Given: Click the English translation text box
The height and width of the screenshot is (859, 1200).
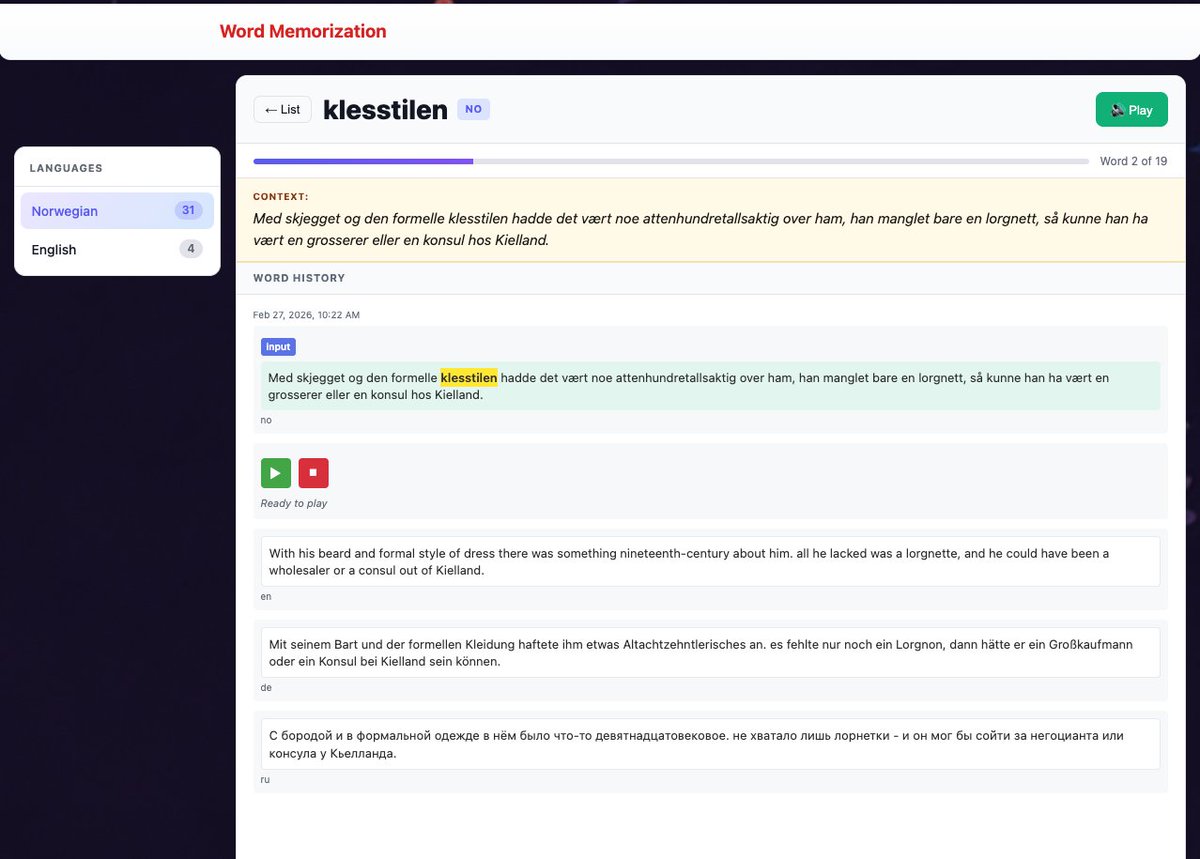Looking at the screenshot, I should (x=710, y=562).
